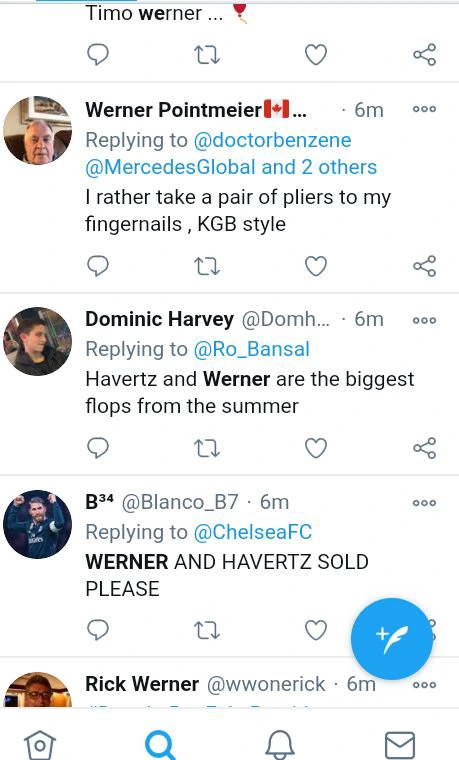Viewport: 459px width, 760px height.
Task: Open the @ChelseaFC profile link
Action: pos(253,532)
